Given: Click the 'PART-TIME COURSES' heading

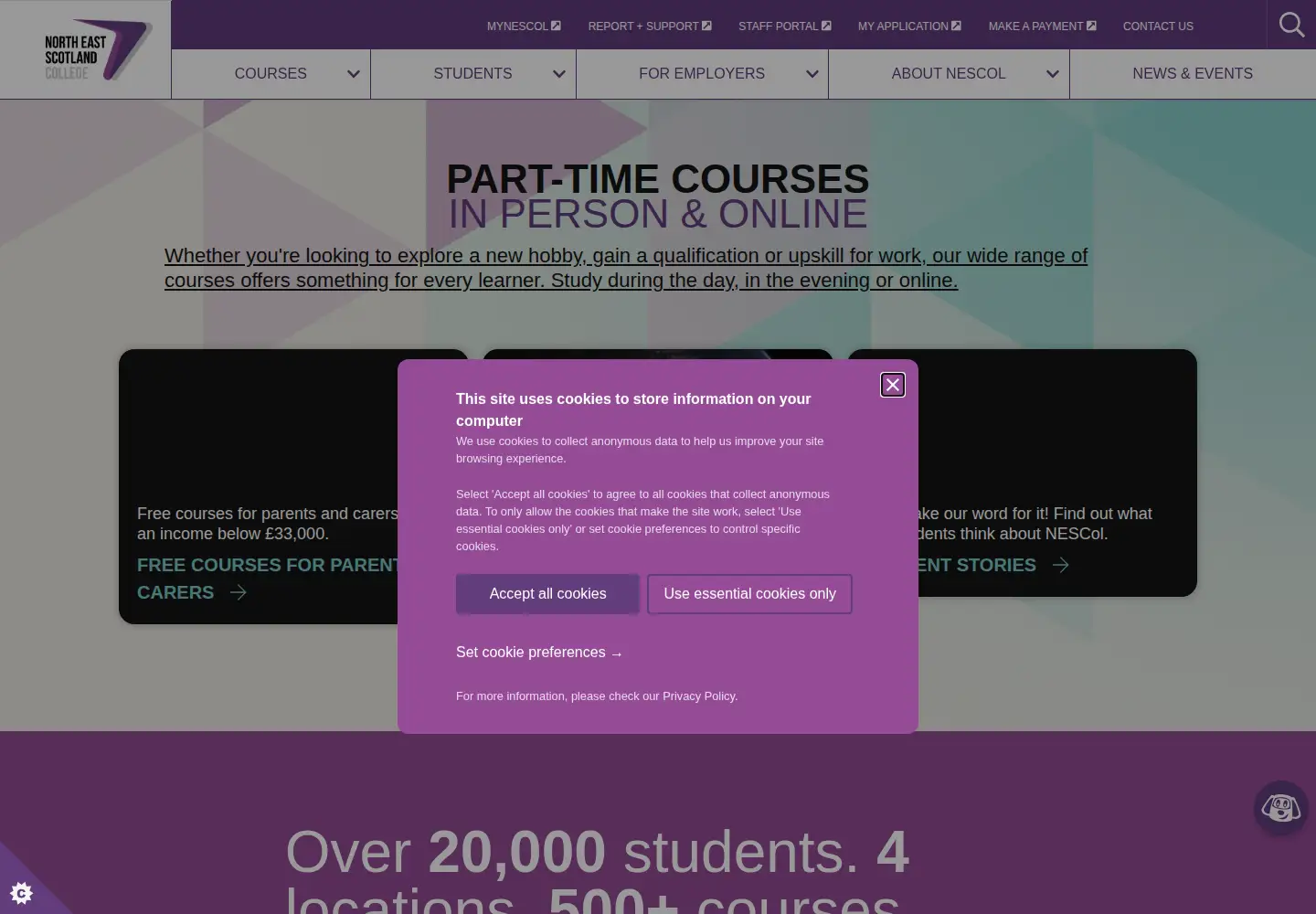Looking at the screenshot, I should [x=658, y=179].
